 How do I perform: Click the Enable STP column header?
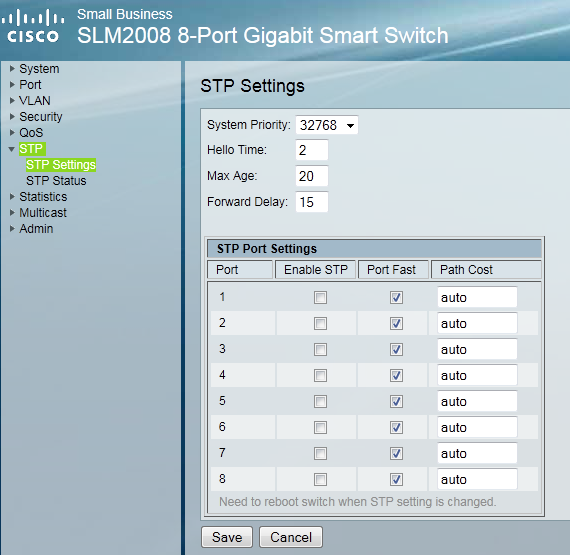316,270
